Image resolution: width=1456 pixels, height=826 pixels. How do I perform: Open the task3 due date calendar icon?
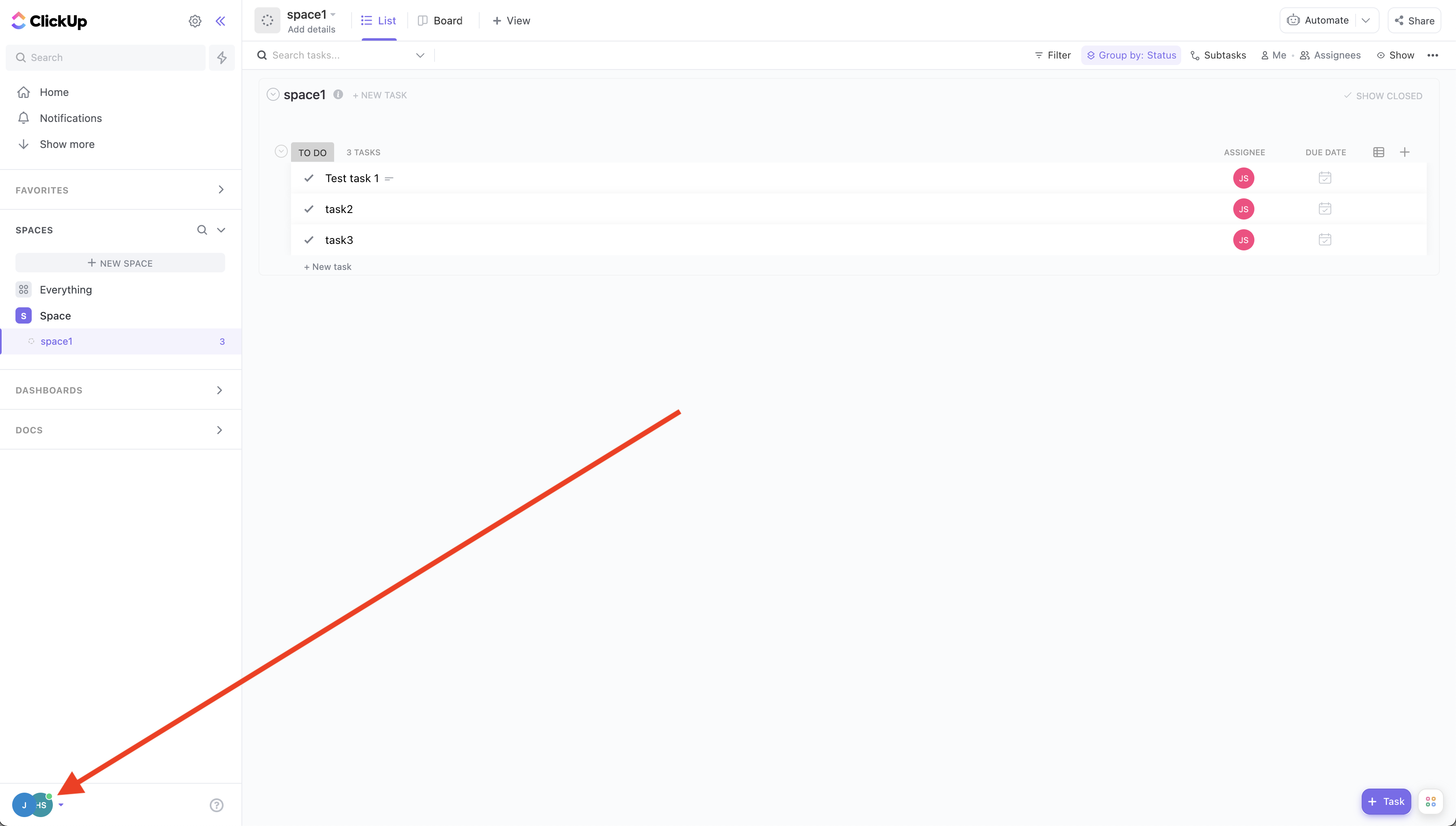[x=1324, y=240]
